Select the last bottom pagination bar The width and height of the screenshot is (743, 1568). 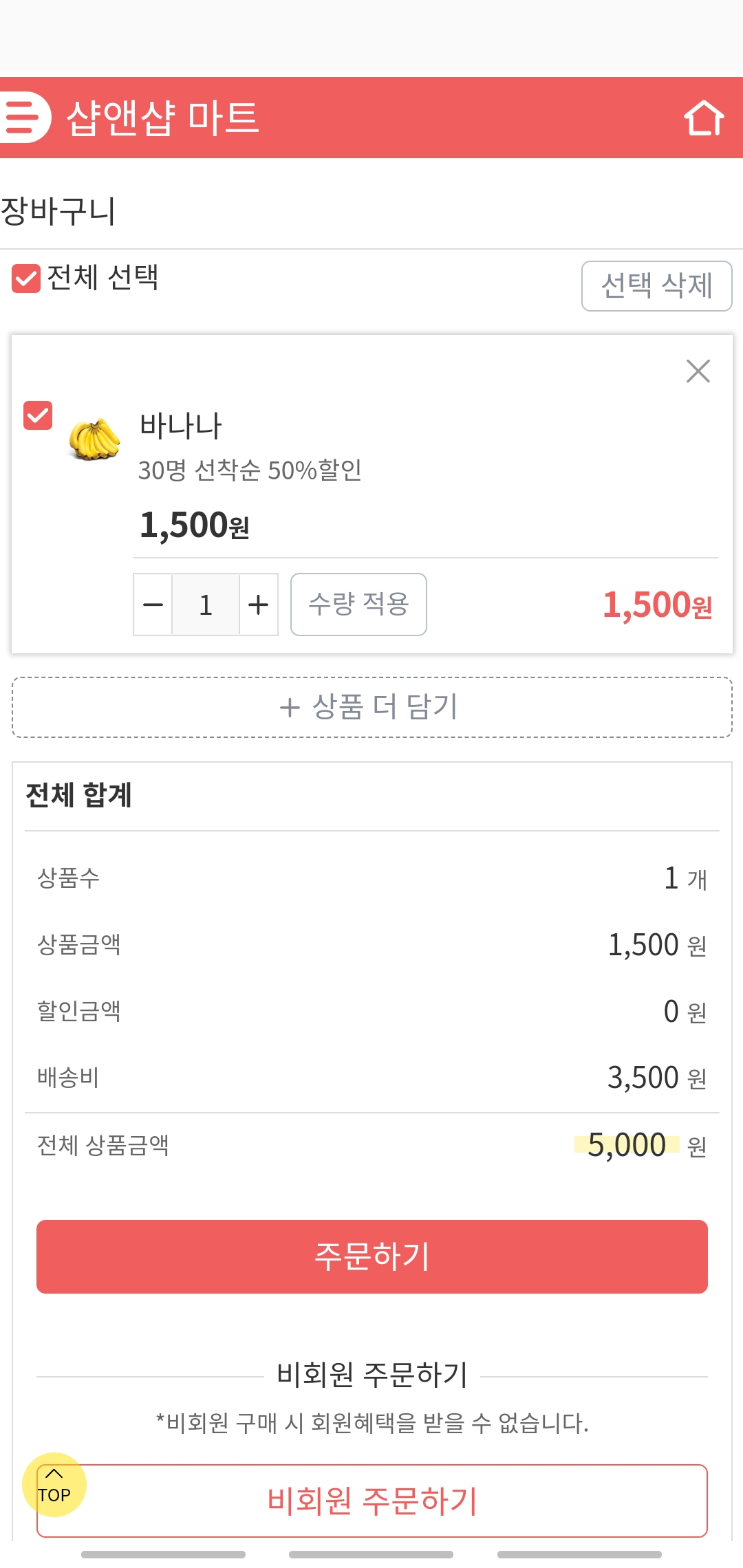point(579,1554)
